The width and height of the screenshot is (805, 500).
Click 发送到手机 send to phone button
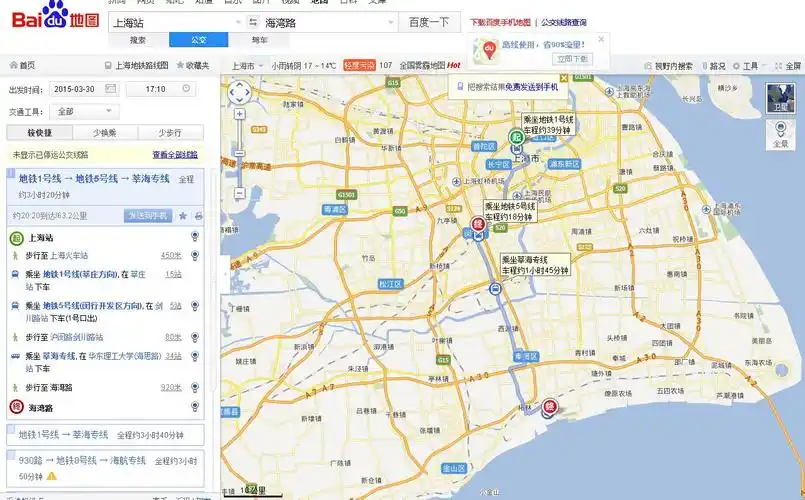[148, 216]
